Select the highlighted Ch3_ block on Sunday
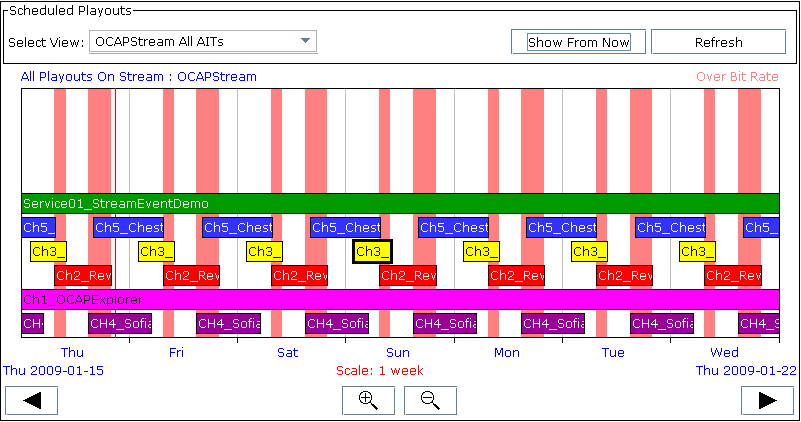The height and width of the screenshot is (422, 801). [x=372, y=251]
